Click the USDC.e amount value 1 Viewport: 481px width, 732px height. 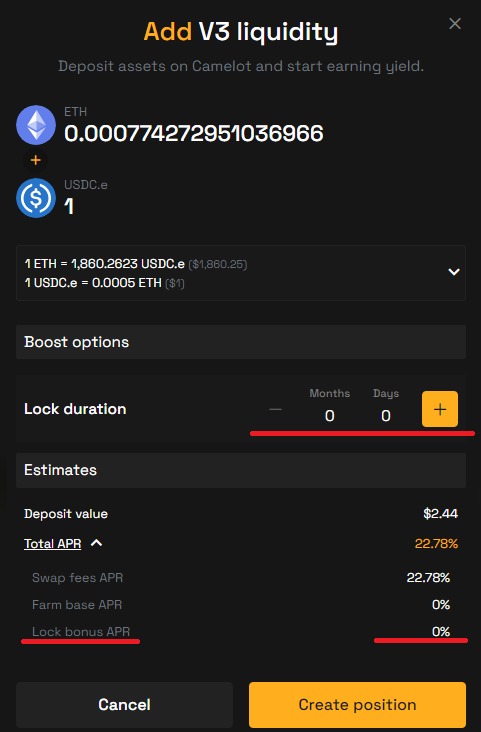tap(69, 206)
